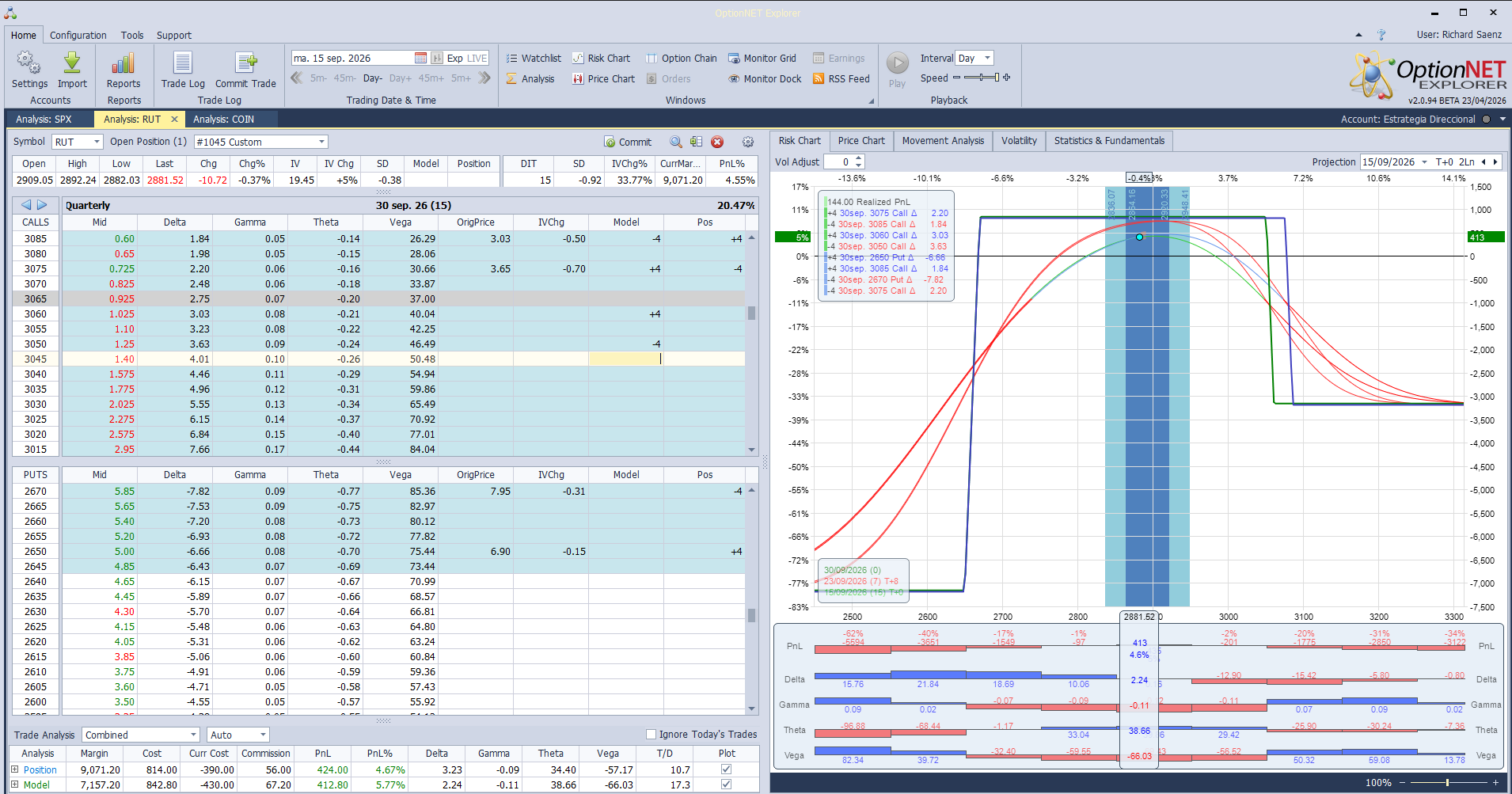Click the Commit button above the grid
Screen dimensions: 1512x794
coord(628,142)
